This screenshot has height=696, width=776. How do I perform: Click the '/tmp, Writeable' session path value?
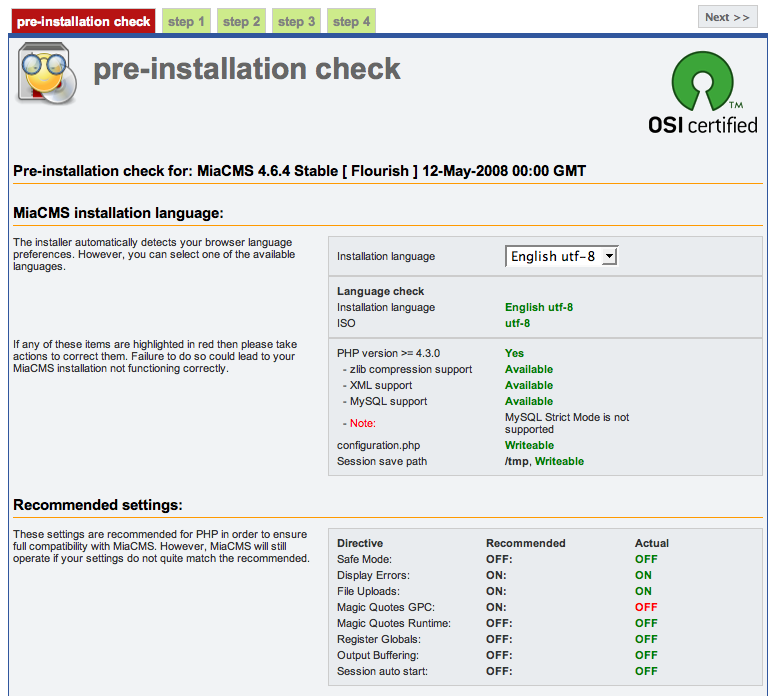point(544,461)
